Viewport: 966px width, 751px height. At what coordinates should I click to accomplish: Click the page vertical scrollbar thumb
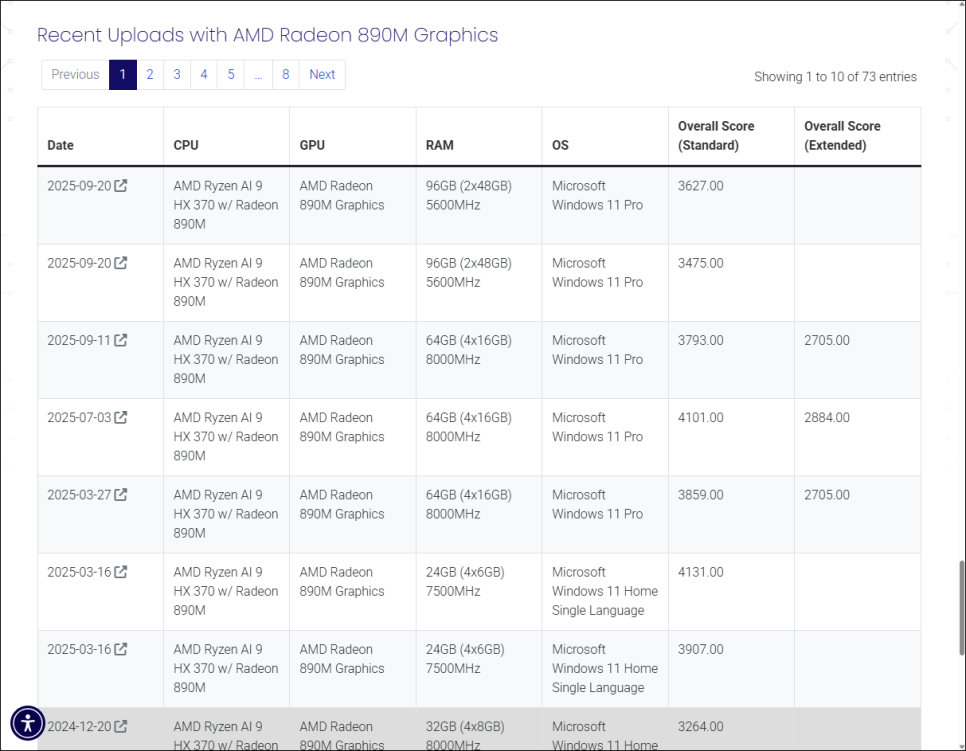click(960, 606)
